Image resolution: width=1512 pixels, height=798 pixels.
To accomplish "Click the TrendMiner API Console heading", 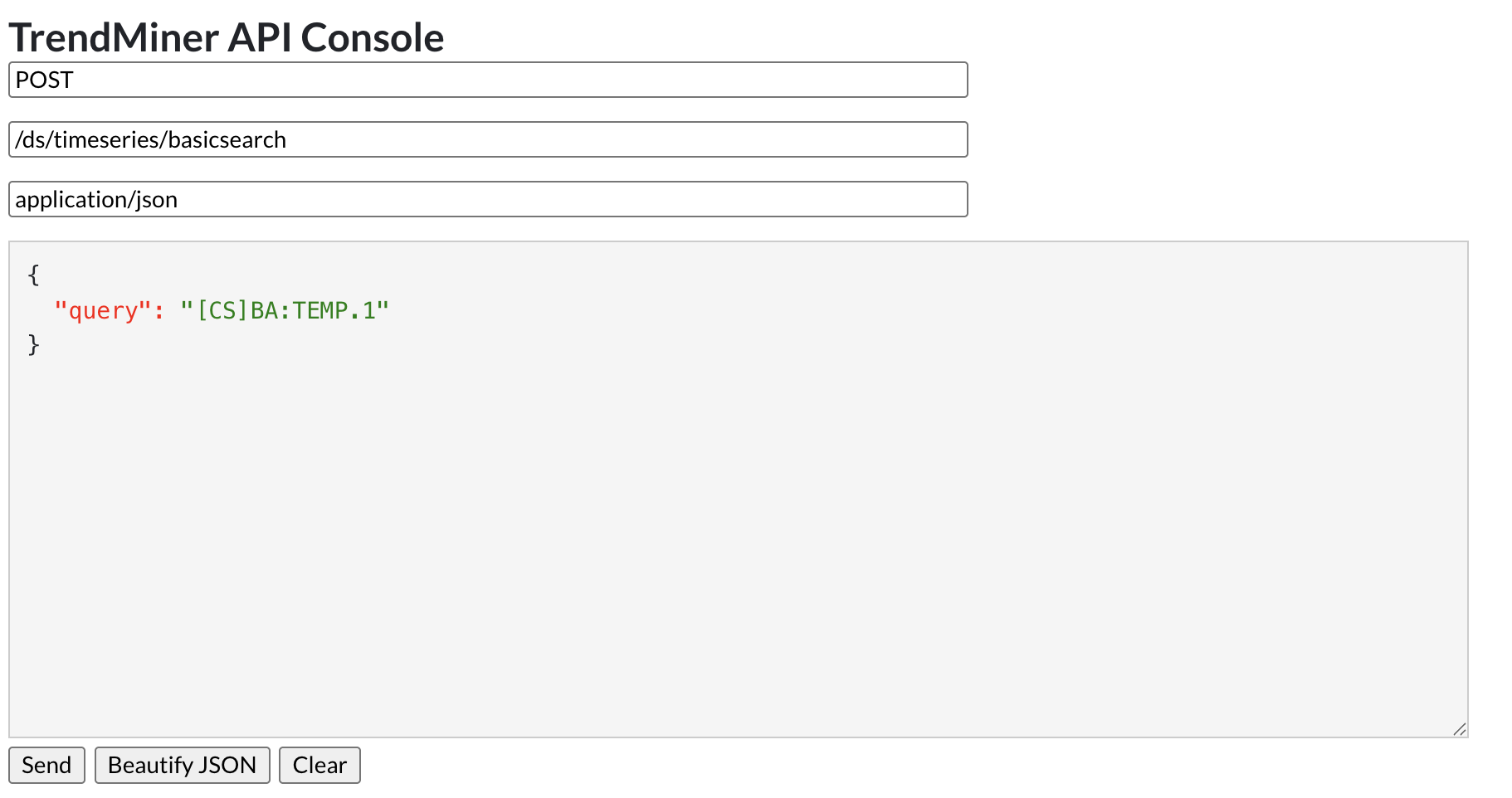I will (x=227, y=37).
